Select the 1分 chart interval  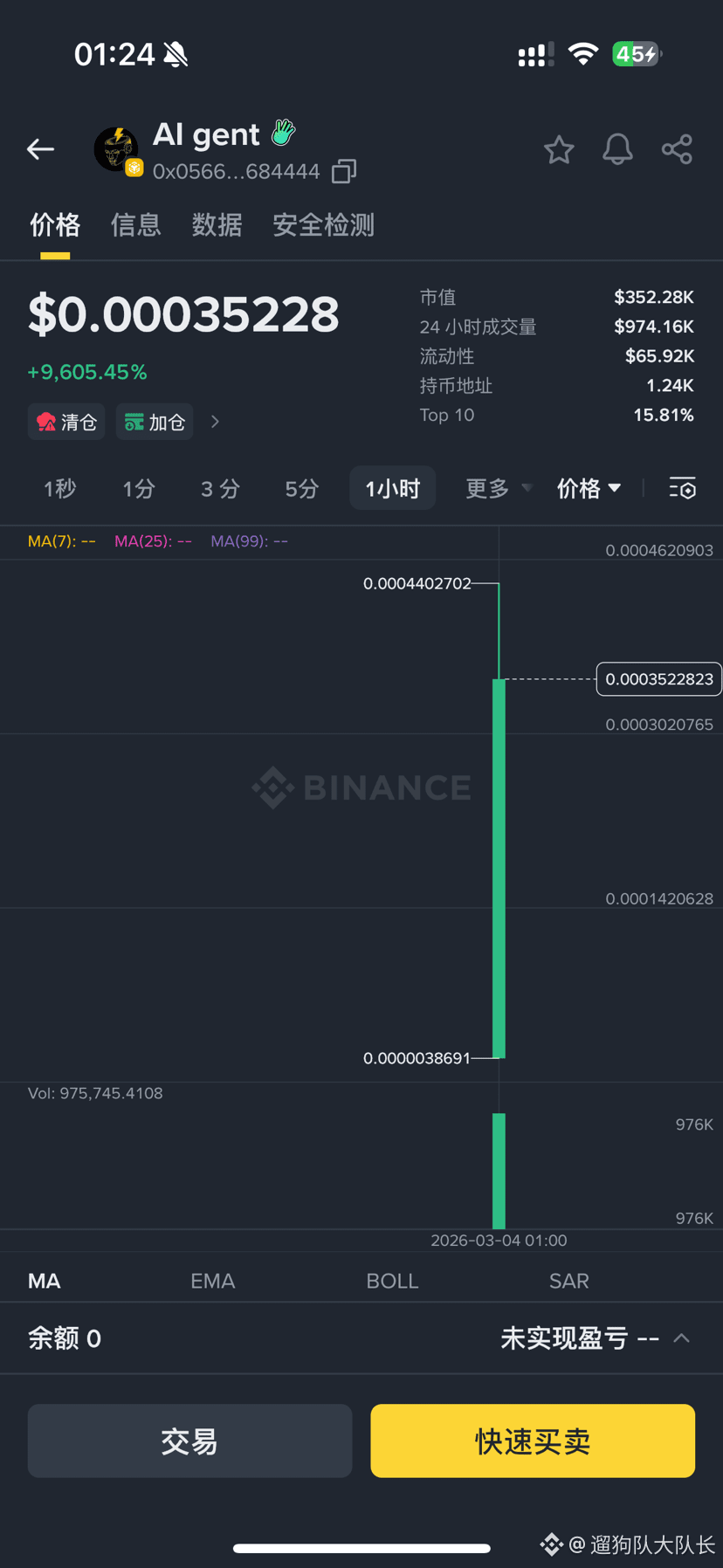tap(139, 489)
